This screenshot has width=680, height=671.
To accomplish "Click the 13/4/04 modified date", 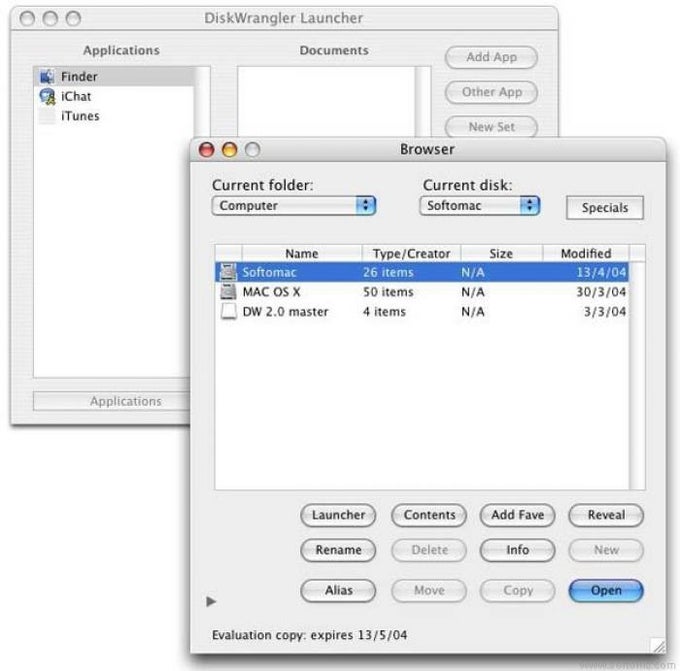I will (601, 272).
